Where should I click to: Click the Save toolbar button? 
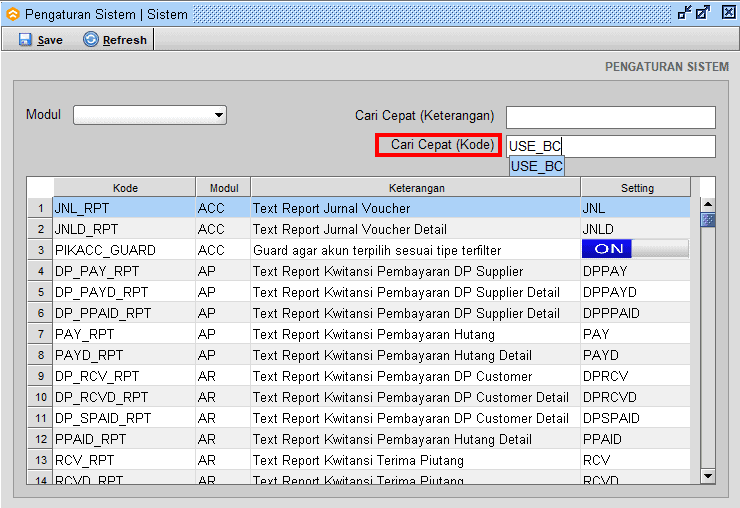click(41, 40)
